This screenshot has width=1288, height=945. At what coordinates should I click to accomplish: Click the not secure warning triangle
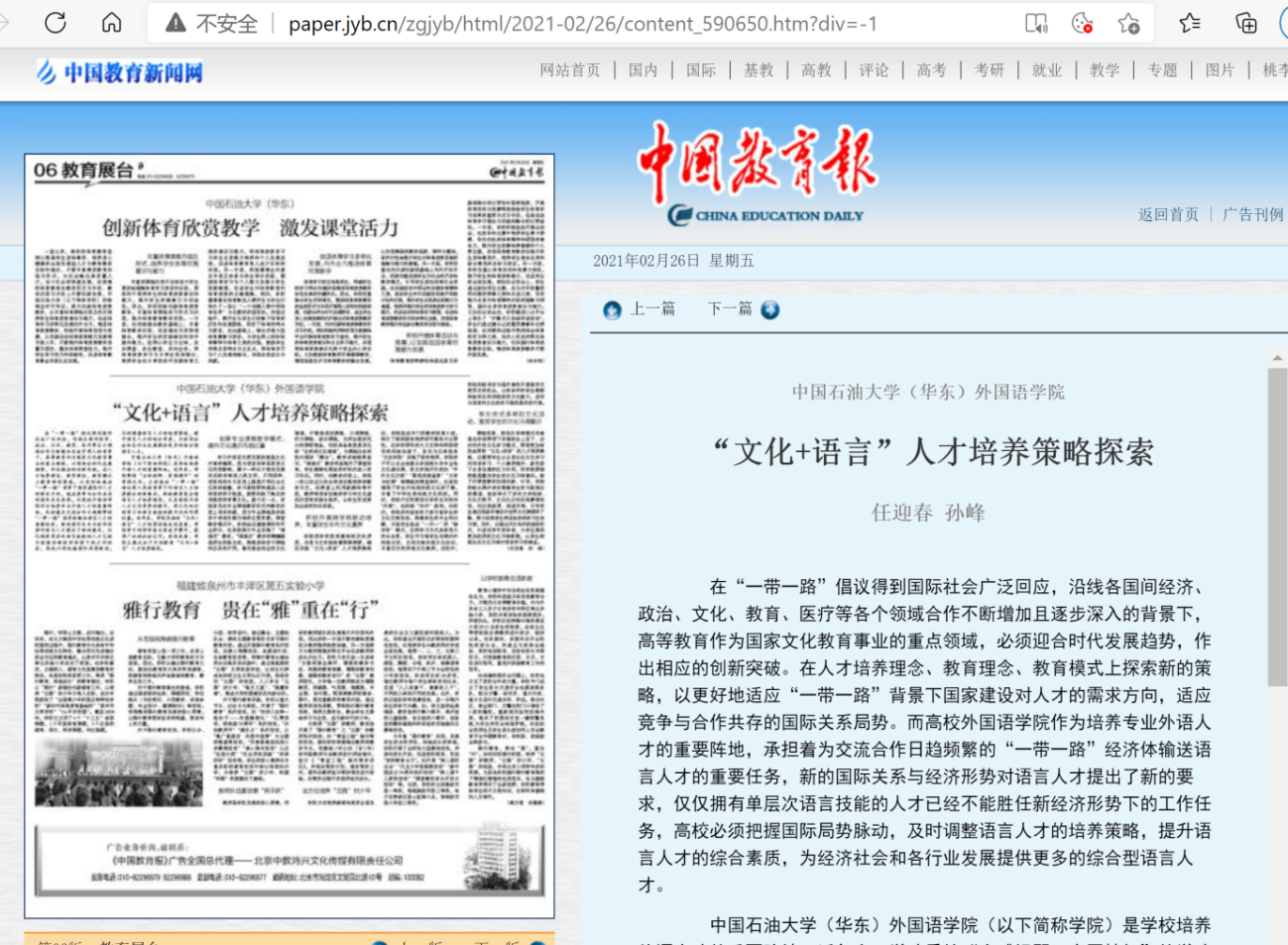click(176, 24)
